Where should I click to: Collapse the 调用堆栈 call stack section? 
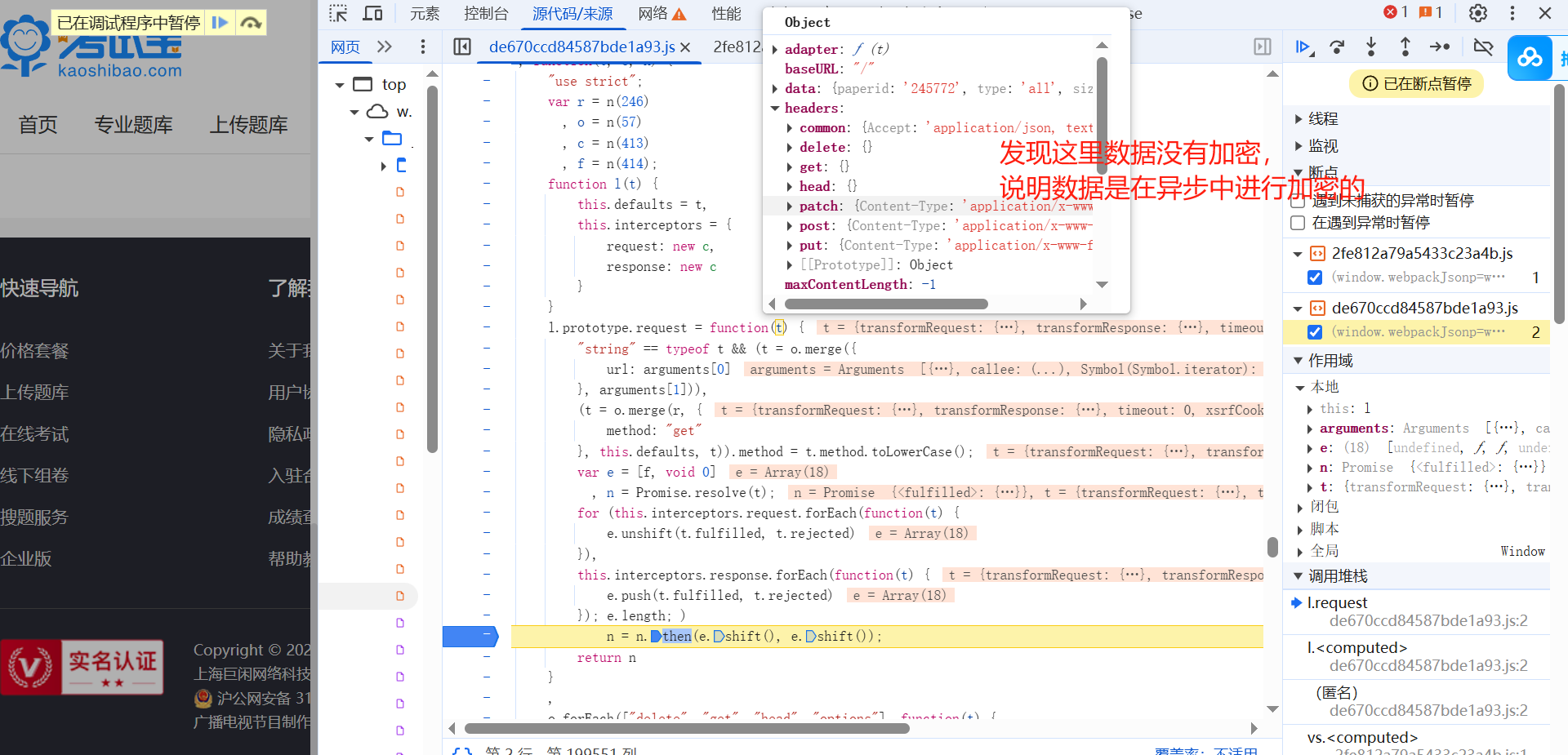[x=1298, y=576]
